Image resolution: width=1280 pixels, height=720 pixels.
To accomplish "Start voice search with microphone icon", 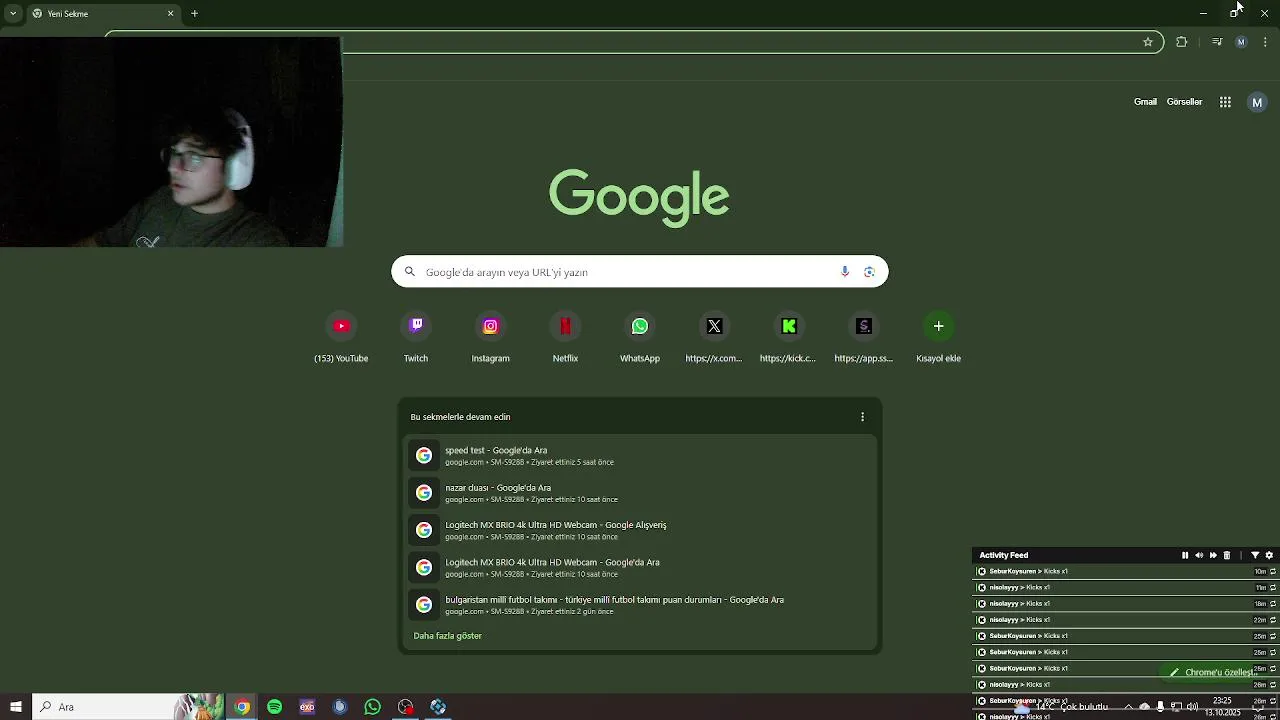I will (845, 272).
